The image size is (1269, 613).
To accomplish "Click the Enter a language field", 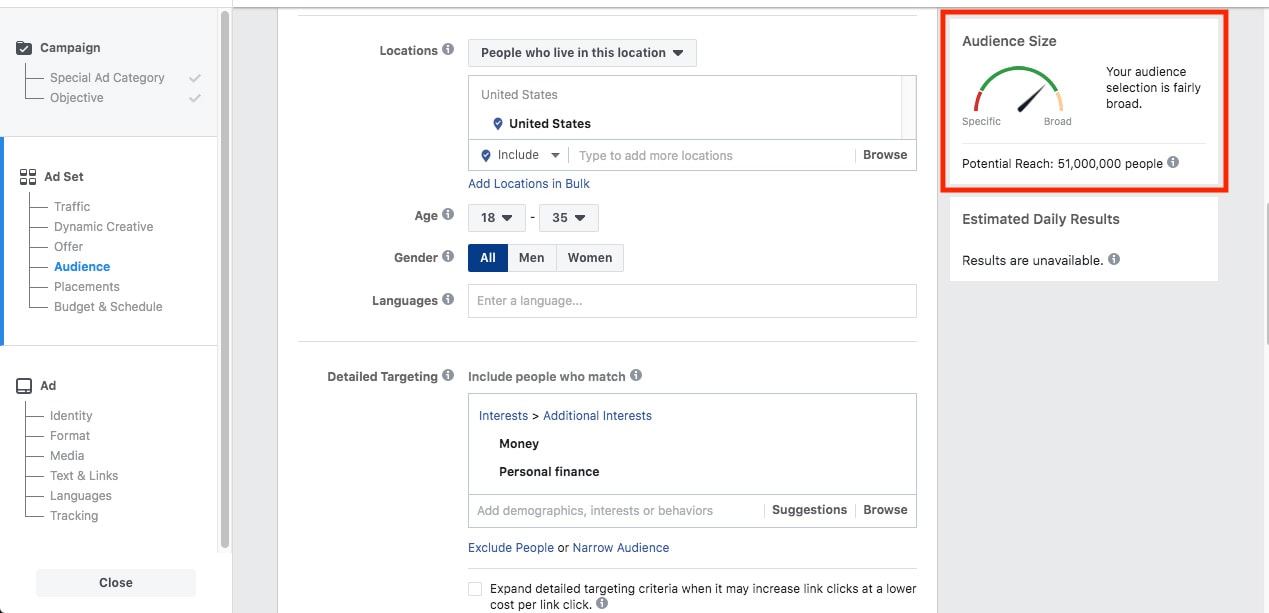I will click(x=692, y=301).
